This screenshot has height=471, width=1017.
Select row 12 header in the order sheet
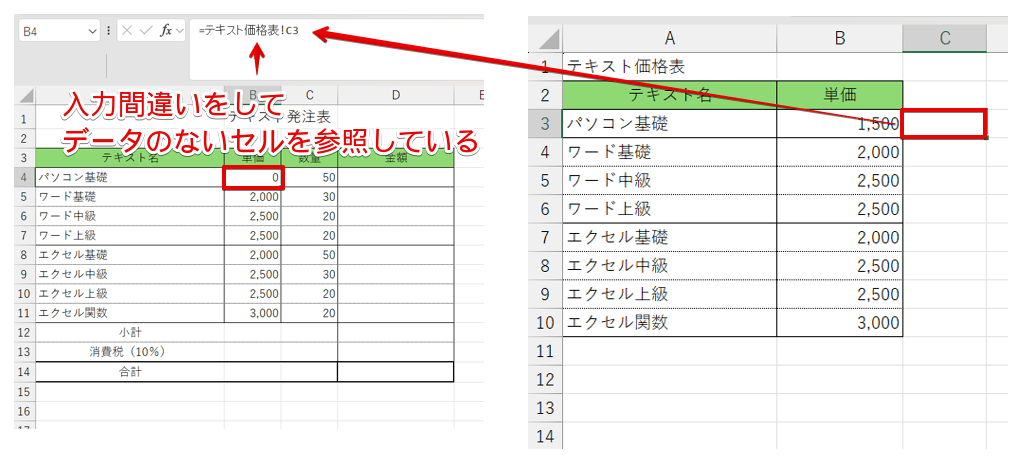click(25, 332)
